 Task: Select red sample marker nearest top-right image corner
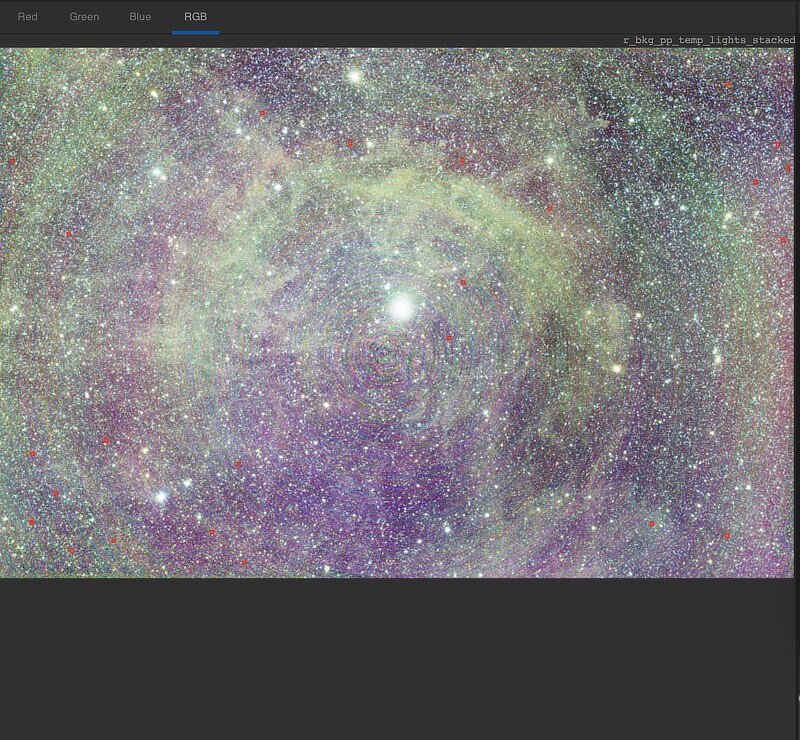727,84
